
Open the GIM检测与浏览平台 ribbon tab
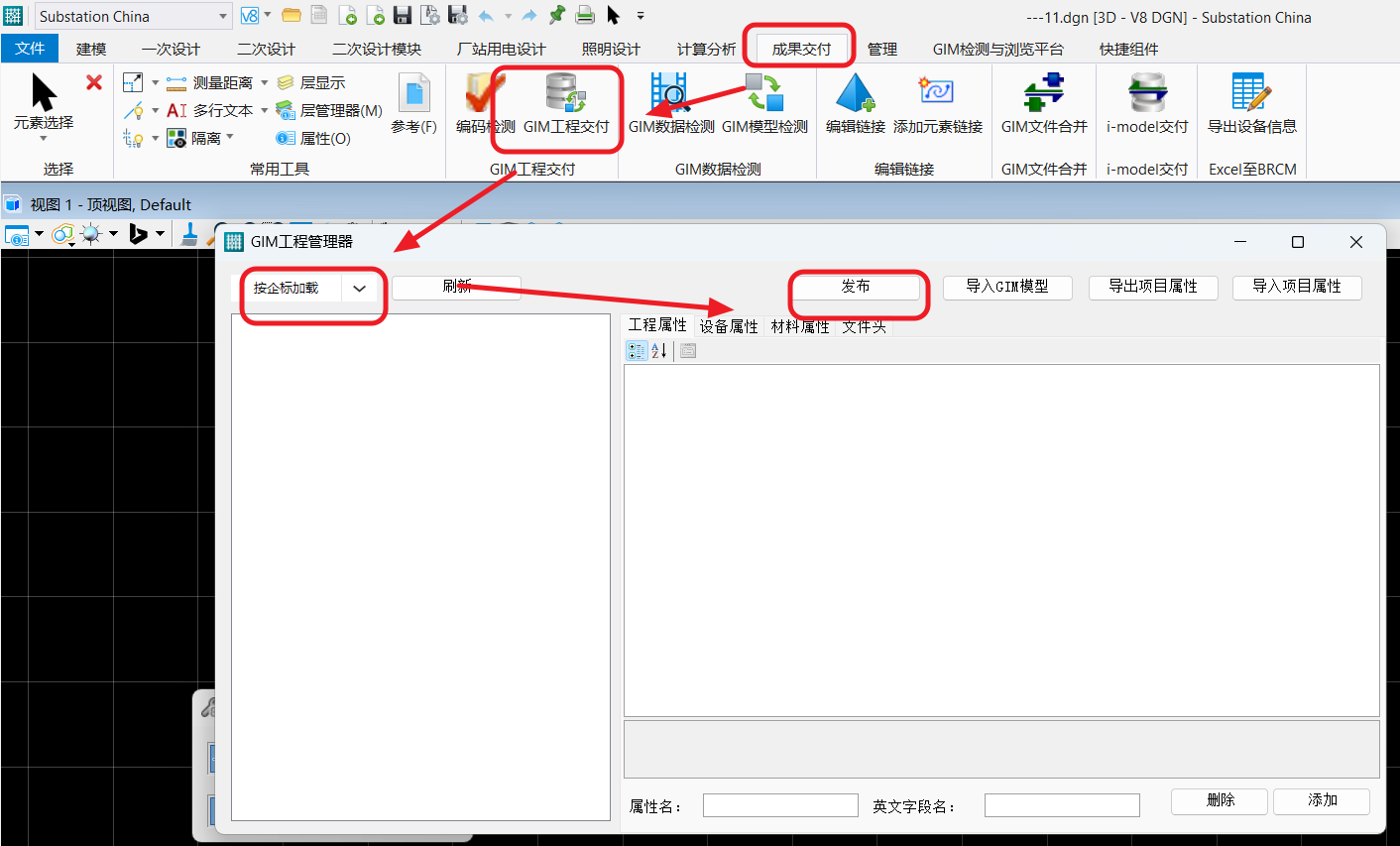pyautogui.click(x=997, y=49)
